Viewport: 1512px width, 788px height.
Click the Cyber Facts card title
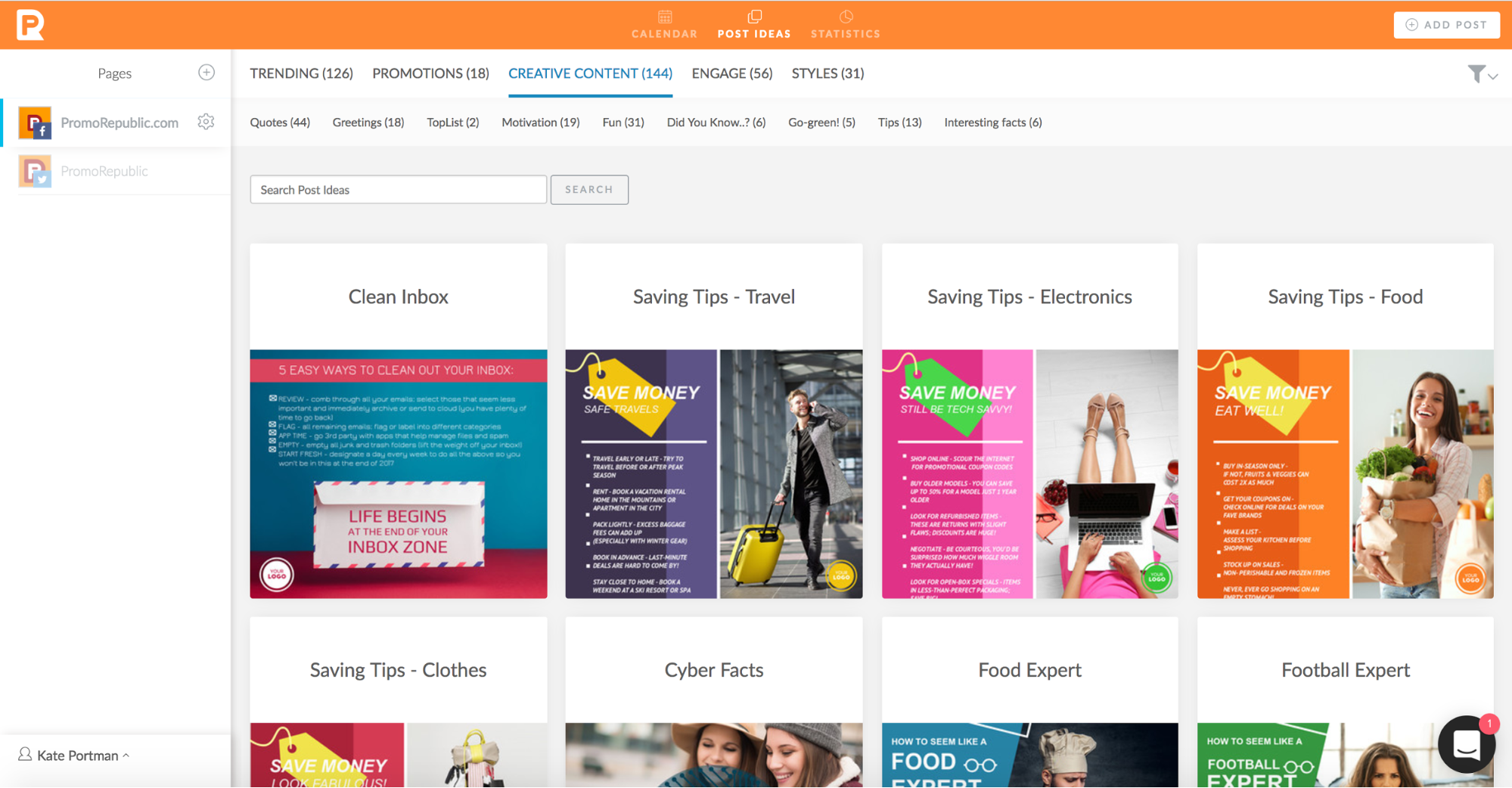point(714,670)
